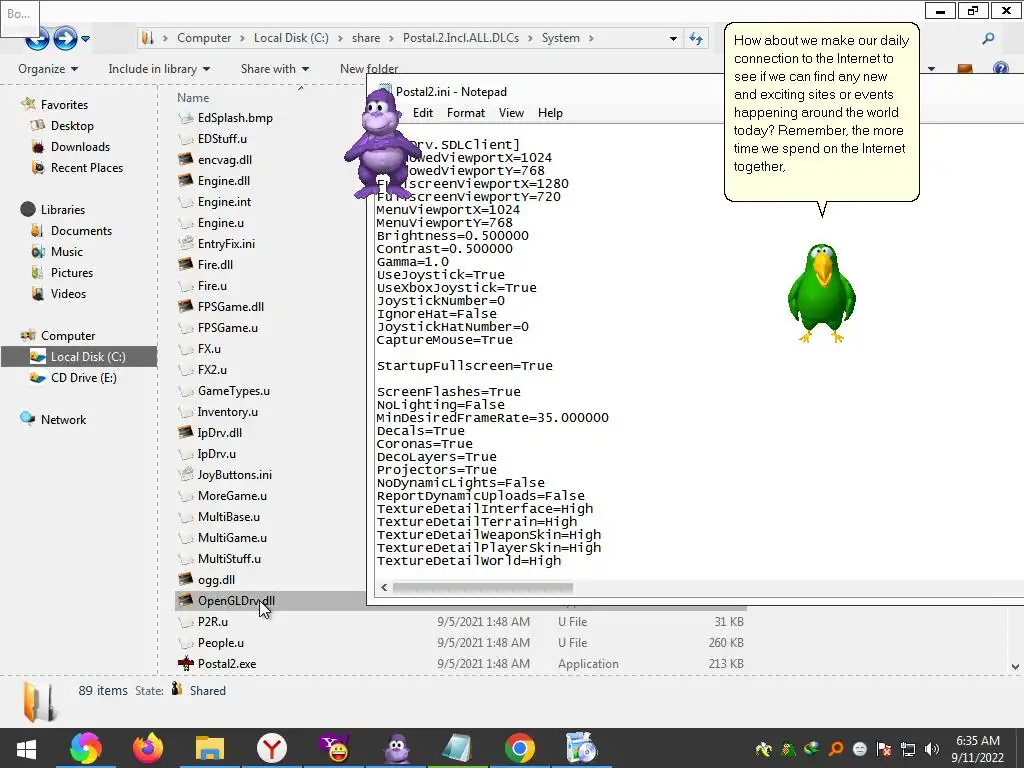Viewport: 1024px width, 768px height.
Task: Select the FPSGame.dll file icon
Action: point(185,306)
